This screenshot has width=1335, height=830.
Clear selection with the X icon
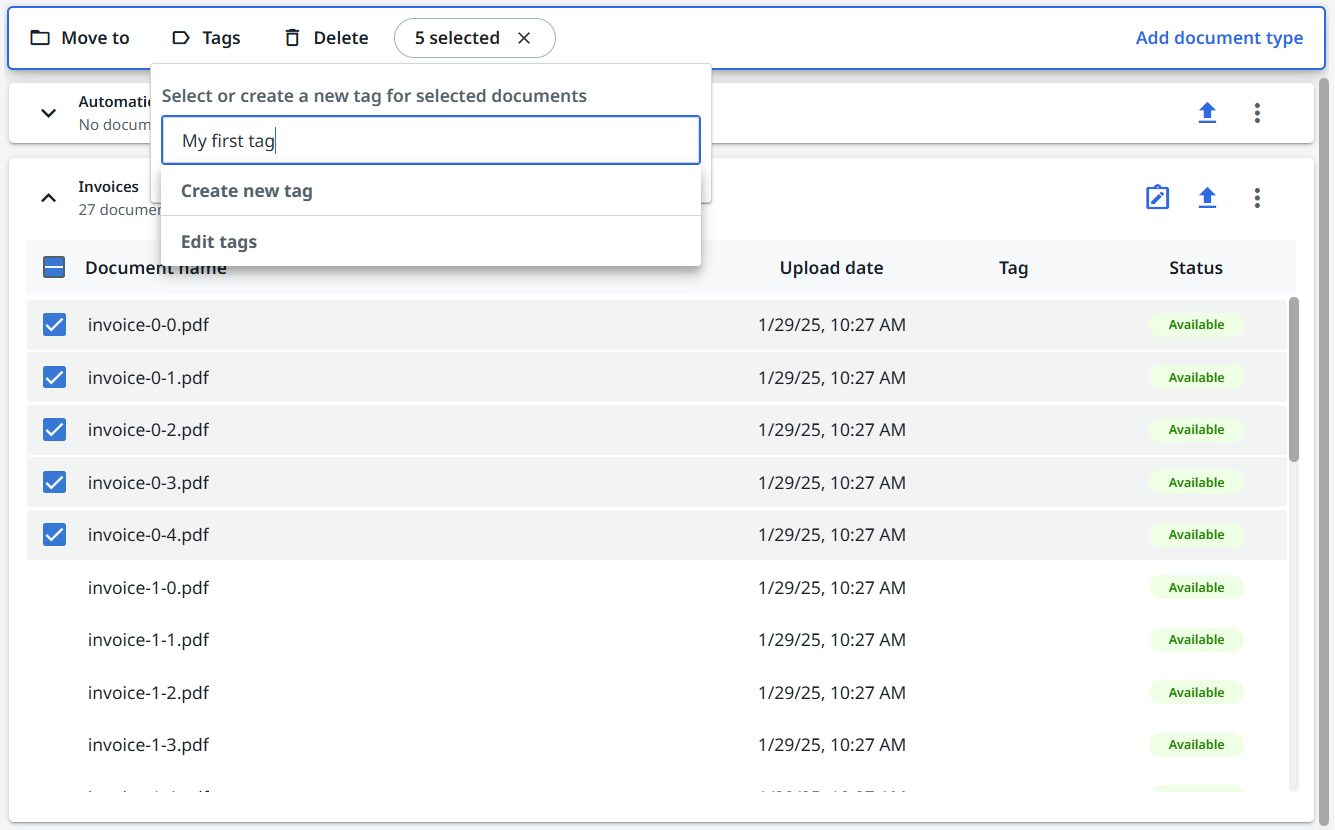tap(524, 38)
